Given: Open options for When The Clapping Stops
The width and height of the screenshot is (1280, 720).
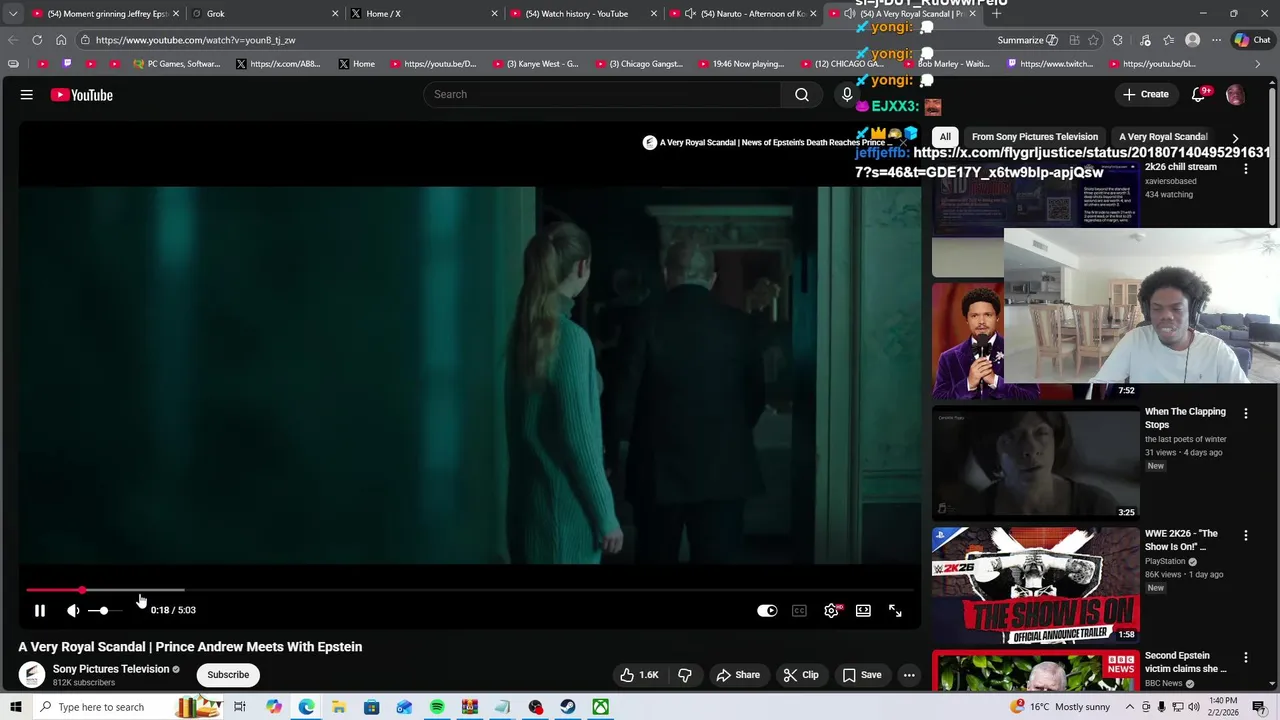Looking at the screenshot, I should click(x=1246, y=413).
